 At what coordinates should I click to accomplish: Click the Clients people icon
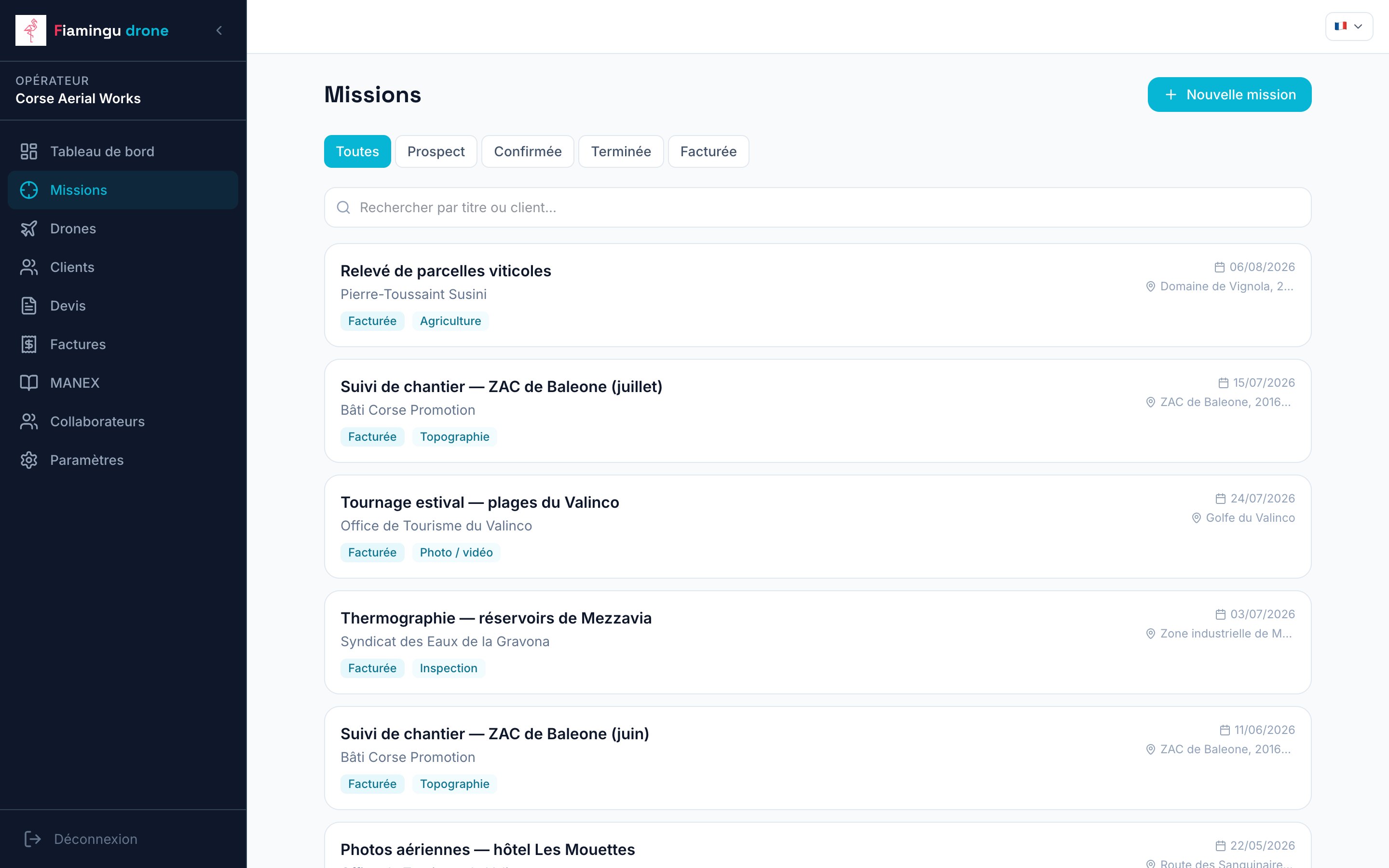point(29,267)
